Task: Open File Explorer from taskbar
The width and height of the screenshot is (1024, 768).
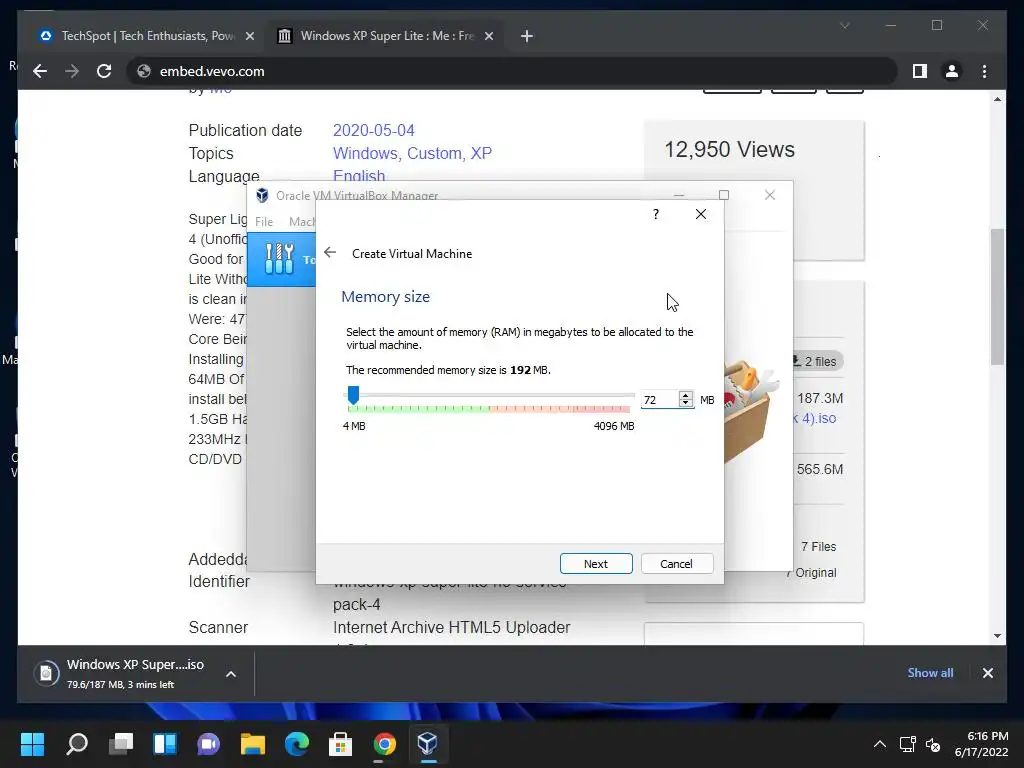Action: pyautogui.click(x=253, y=743)
